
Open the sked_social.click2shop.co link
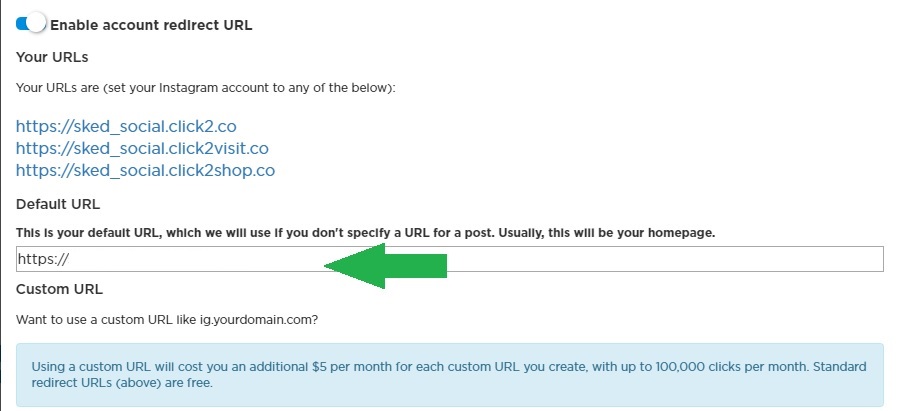coord(145,170)
